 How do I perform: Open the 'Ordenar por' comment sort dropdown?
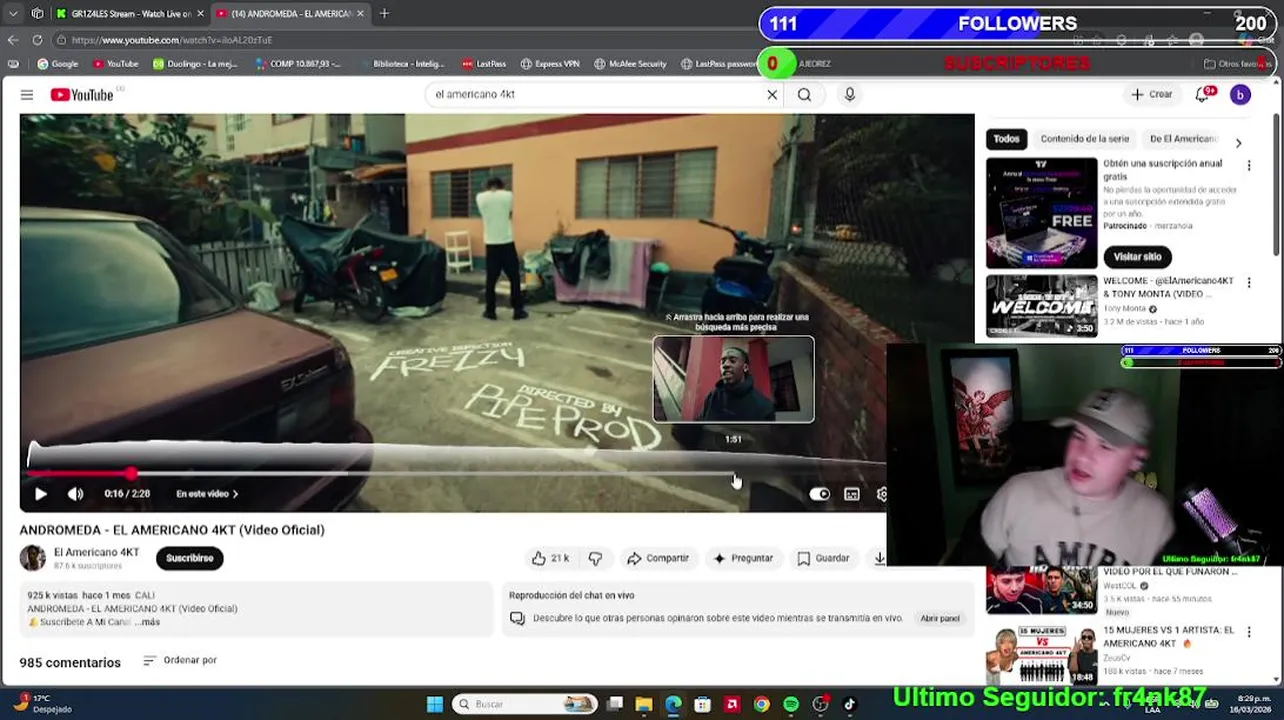coord(180,660)
